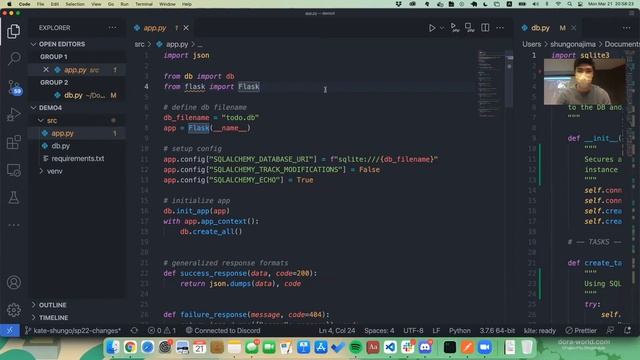Open the Testing flask view
640x360 pixels.
[x=14, y=198]
